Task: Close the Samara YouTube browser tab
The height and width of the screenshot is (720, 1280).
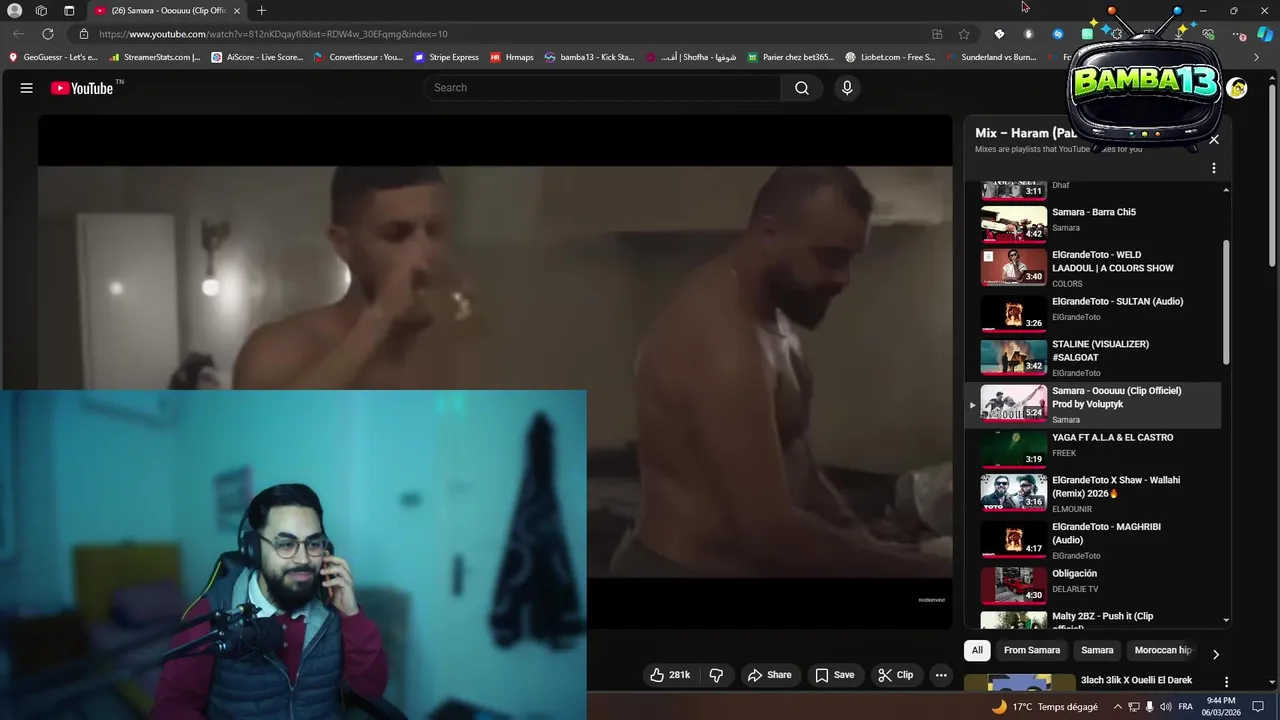Action: click(237, 11)
